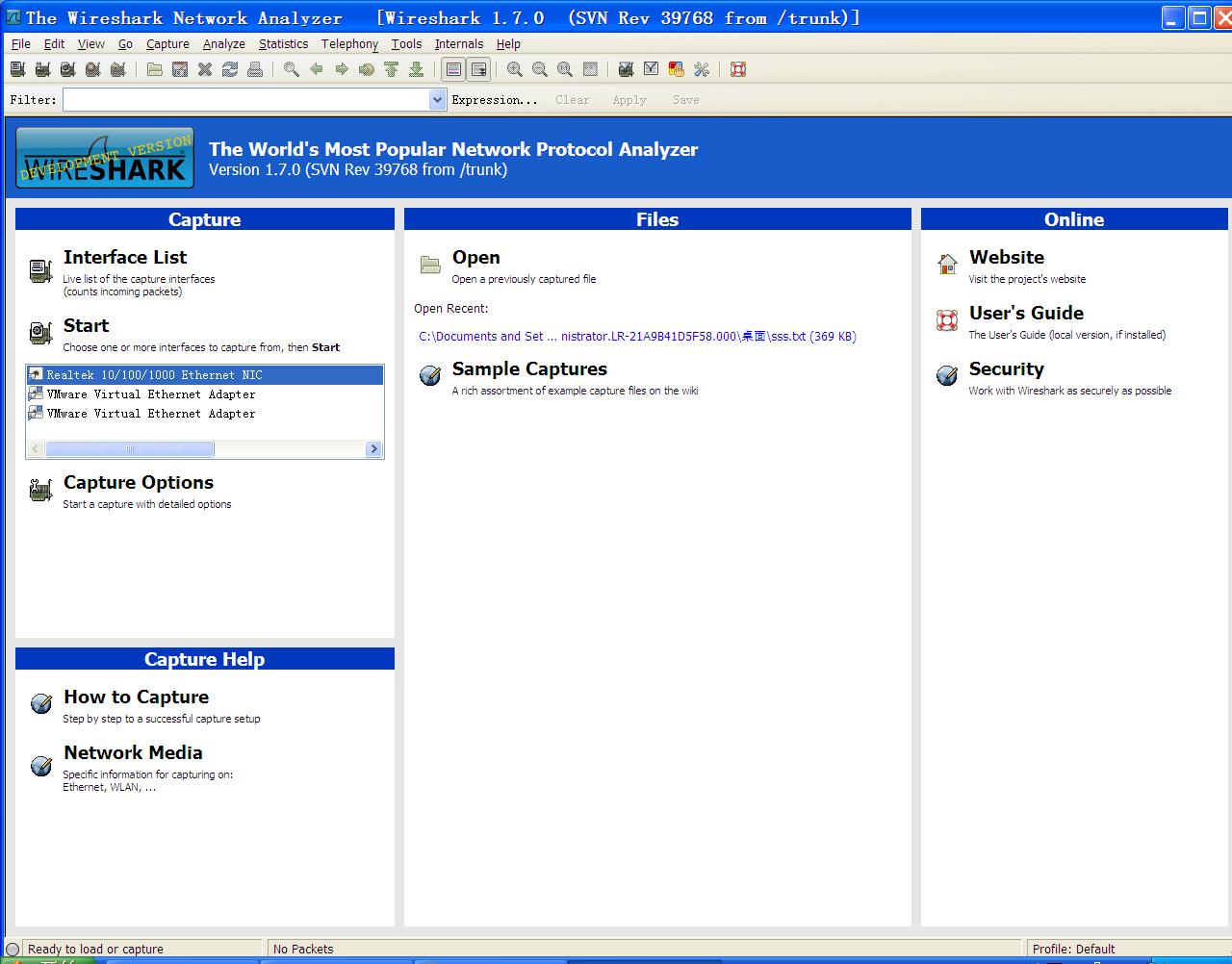This screenshot has width=1232, height=964.
Task: Open How to Capture help
Action: pos(136,697)
